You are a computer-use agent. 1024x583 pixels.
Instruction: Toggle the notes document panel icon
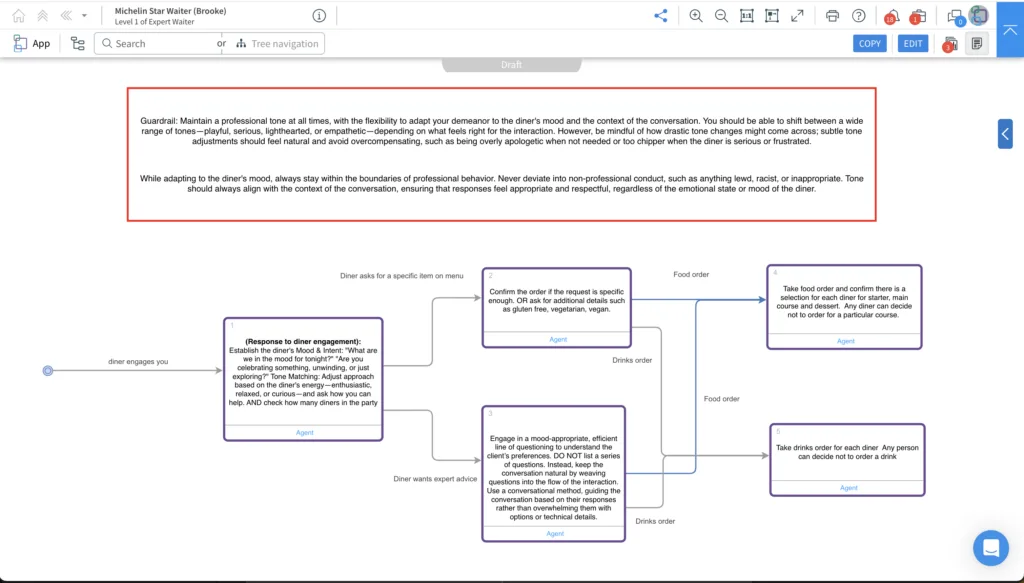pos(977,44)
